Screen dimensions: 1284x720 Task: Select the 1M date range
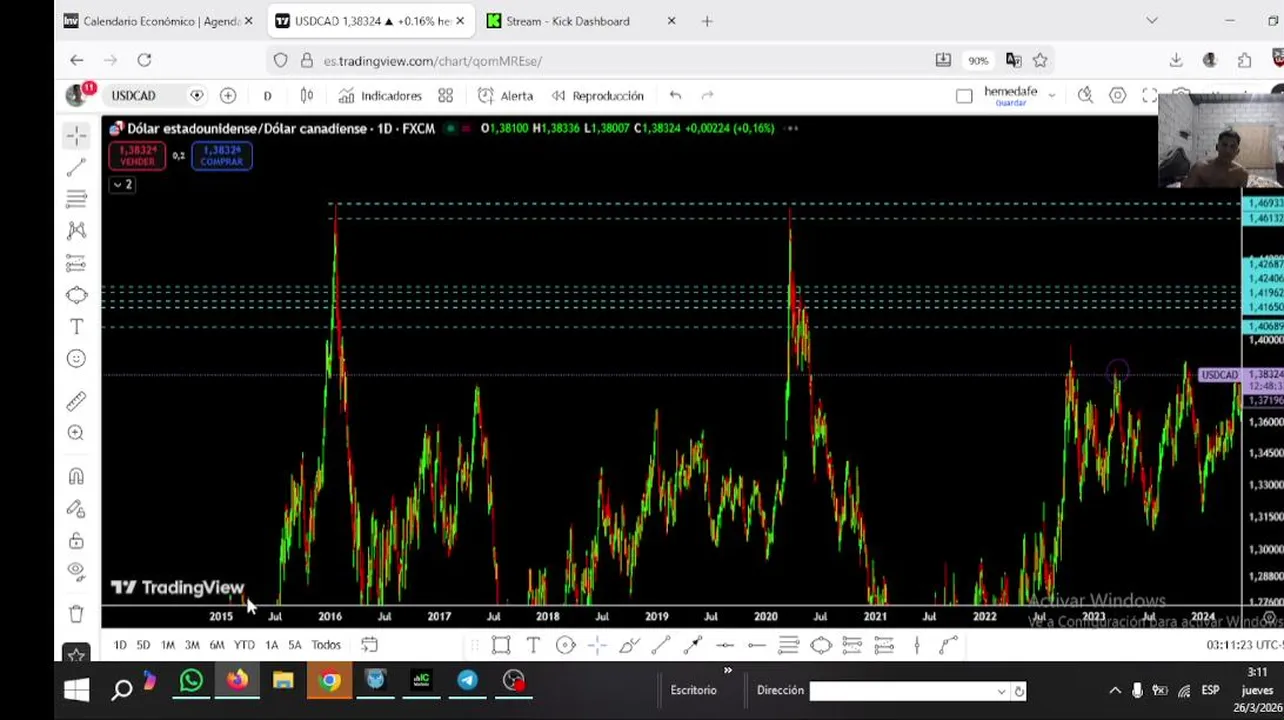pyautogui.click(x=168, y=645)
